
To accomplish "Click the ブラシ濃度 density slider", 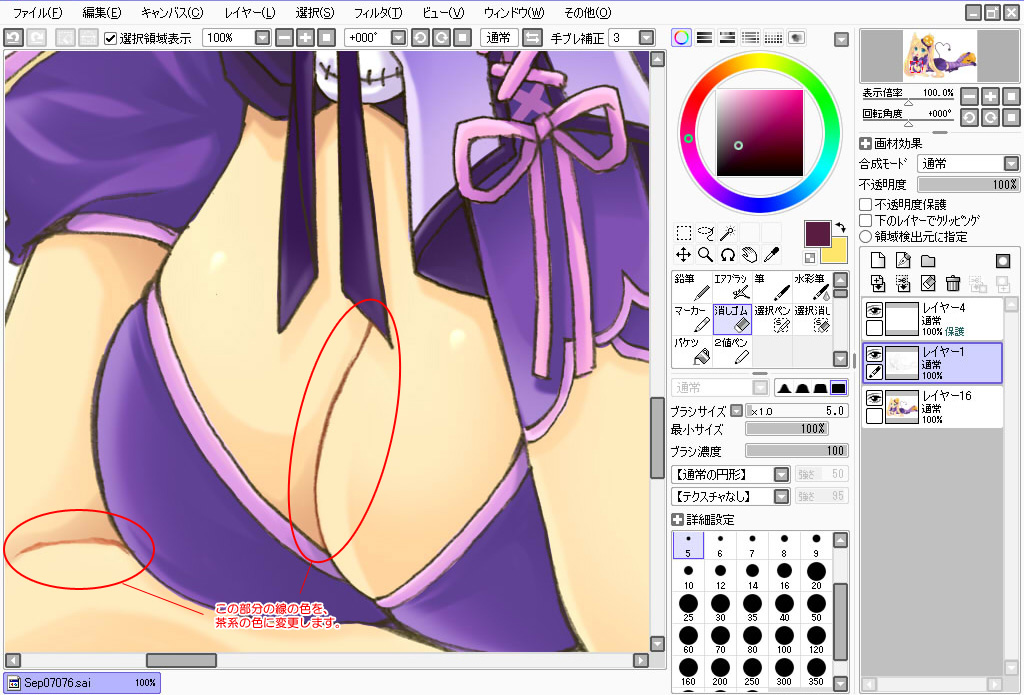I will click(797, 451).
